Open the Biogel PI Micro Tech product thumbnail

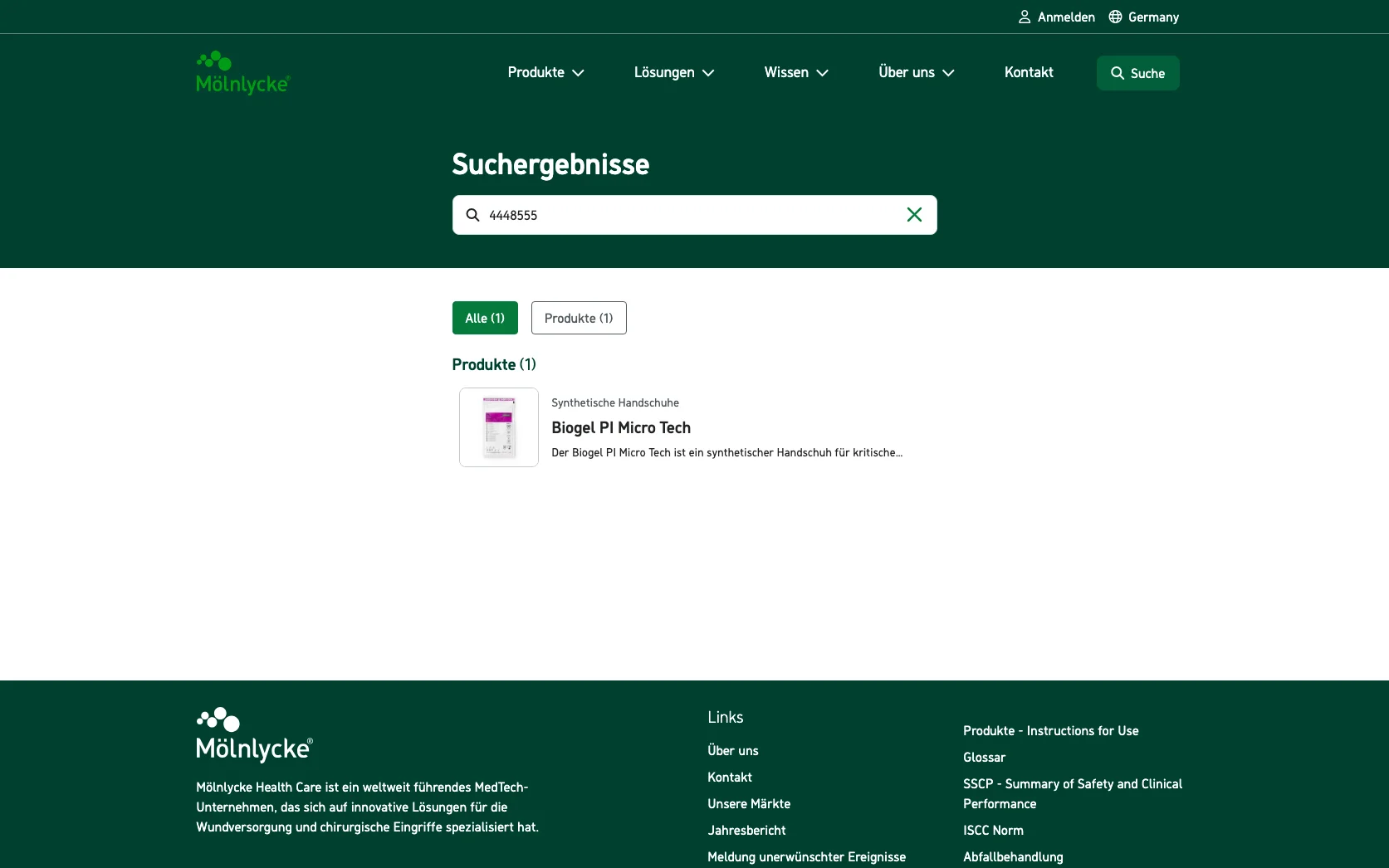[499, 427]
